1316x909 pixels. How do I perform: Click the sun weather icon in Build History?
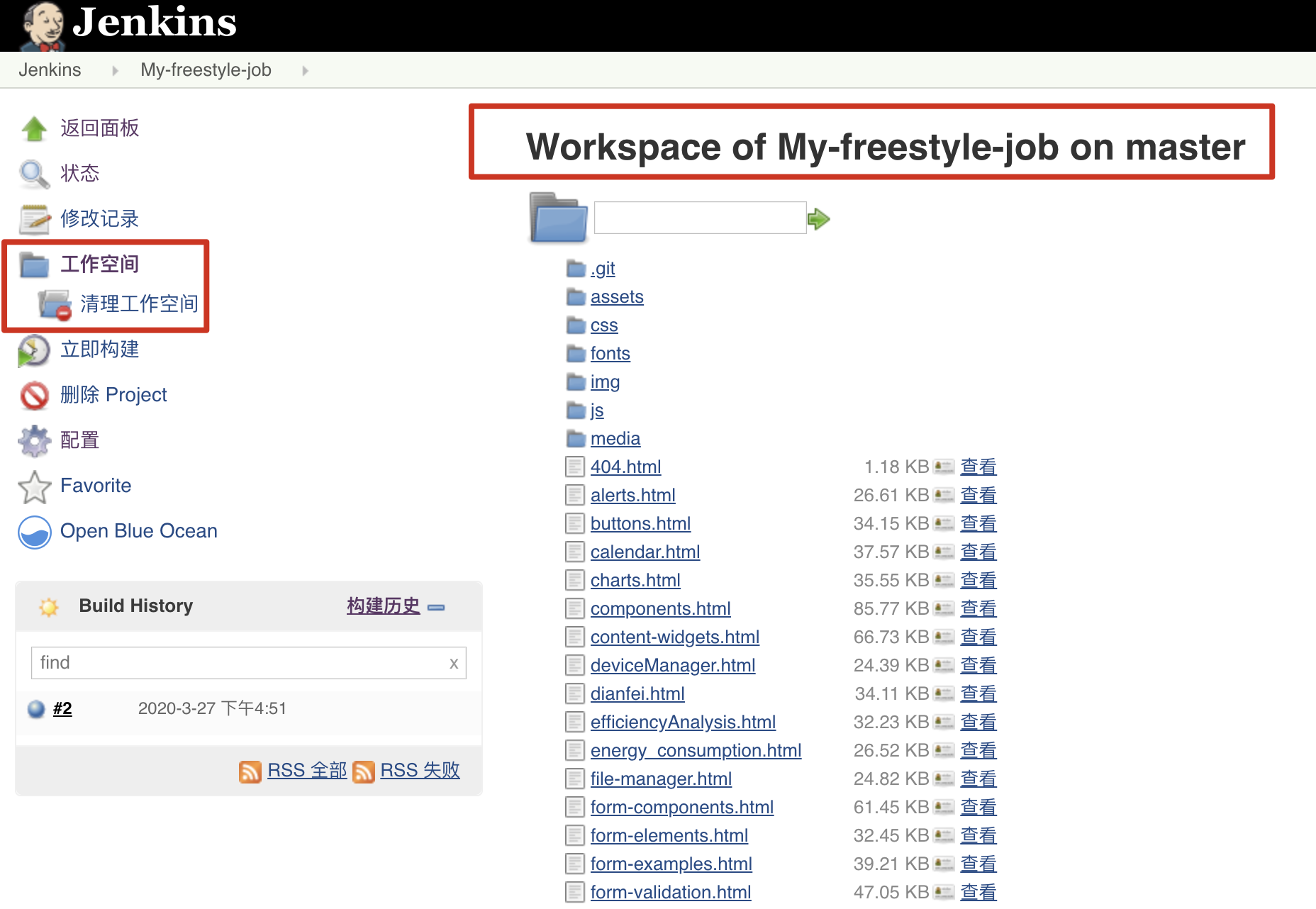coord(49,607)
